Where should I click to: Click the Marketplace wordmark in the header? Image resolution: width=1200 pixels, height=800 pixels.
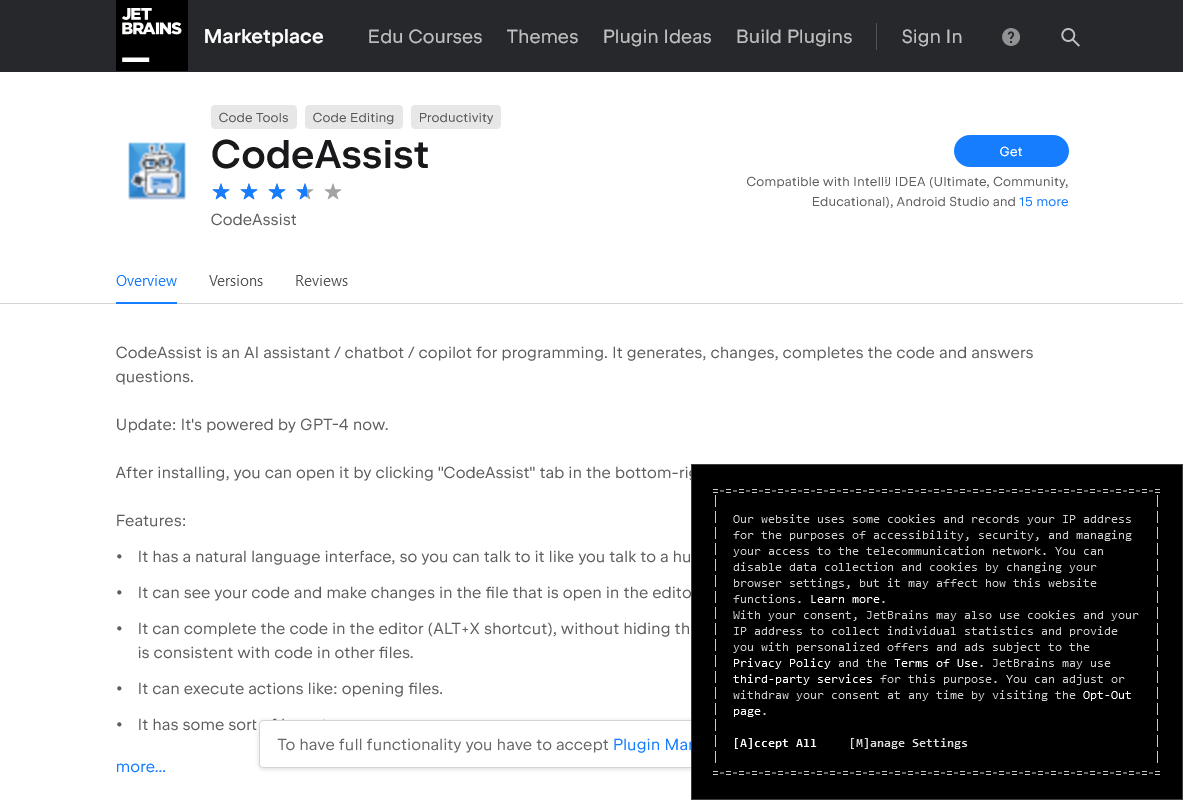[x=263, y=36]
